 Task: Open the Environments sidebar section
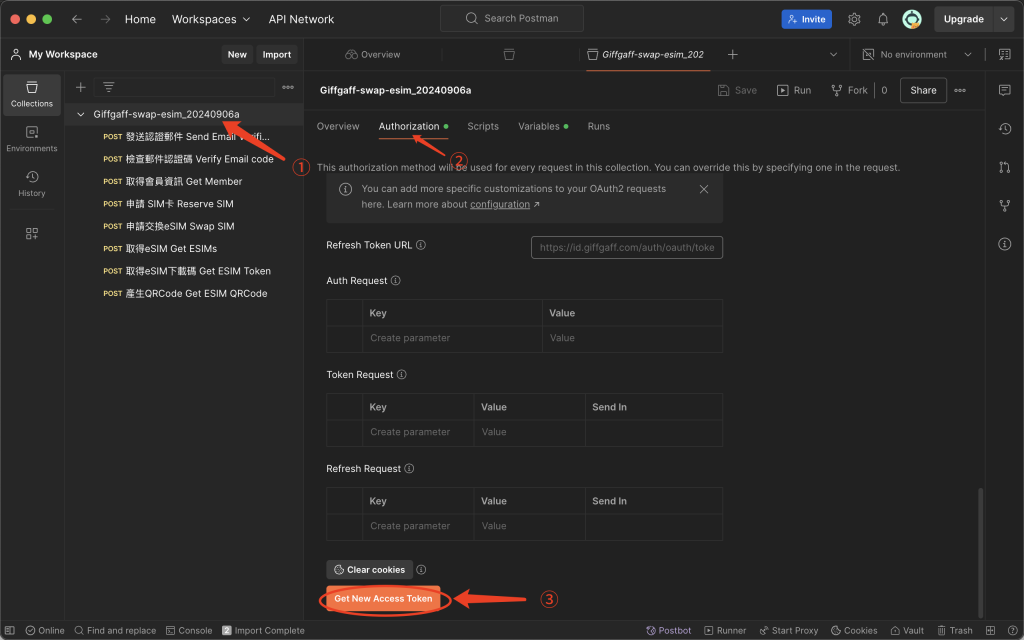point(32,139)
